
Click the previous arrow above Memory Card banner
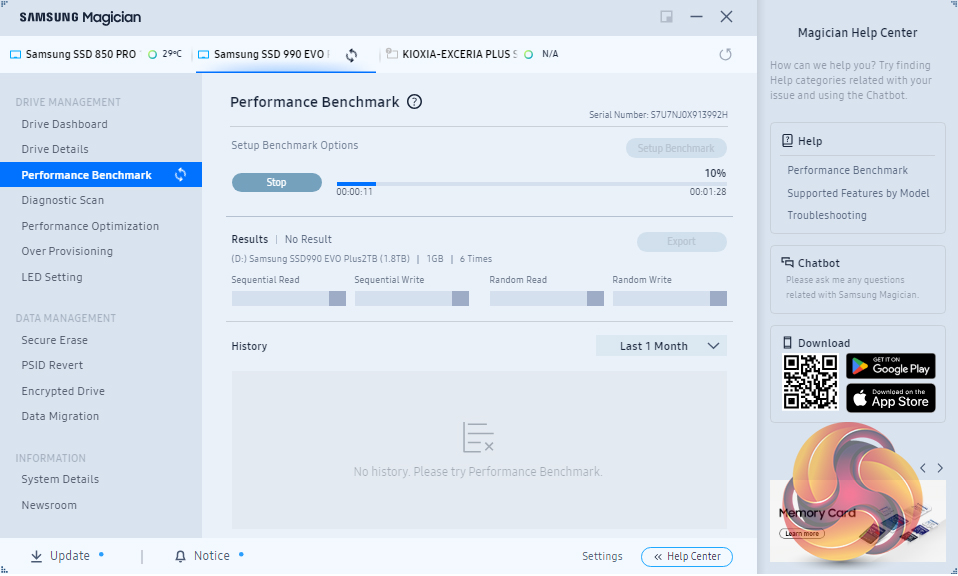(923, 468)
